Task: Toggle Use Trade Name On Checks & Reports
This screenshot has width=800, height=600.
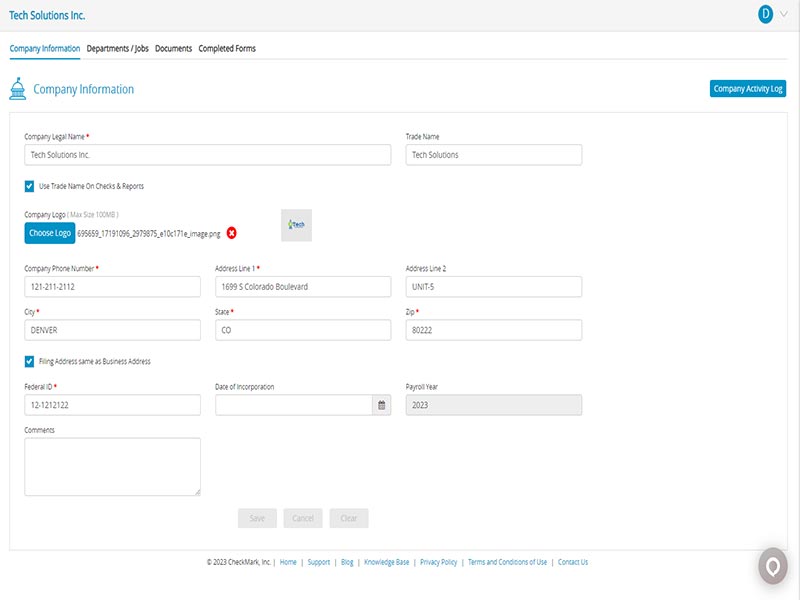Action: tap(29, 186)
